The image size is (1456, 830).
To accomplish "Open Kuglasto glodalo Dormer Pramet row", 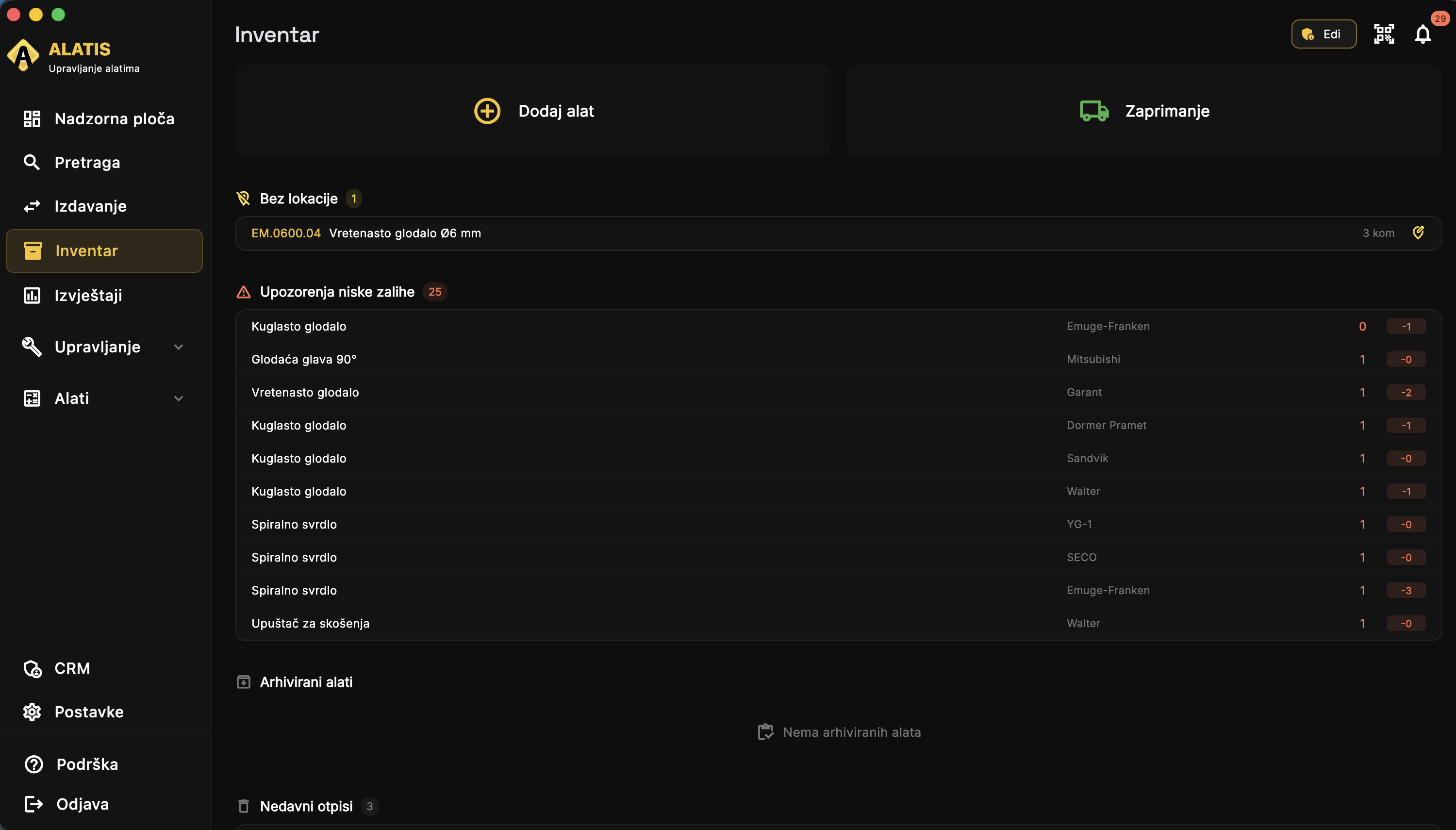I will coord(838,425).
